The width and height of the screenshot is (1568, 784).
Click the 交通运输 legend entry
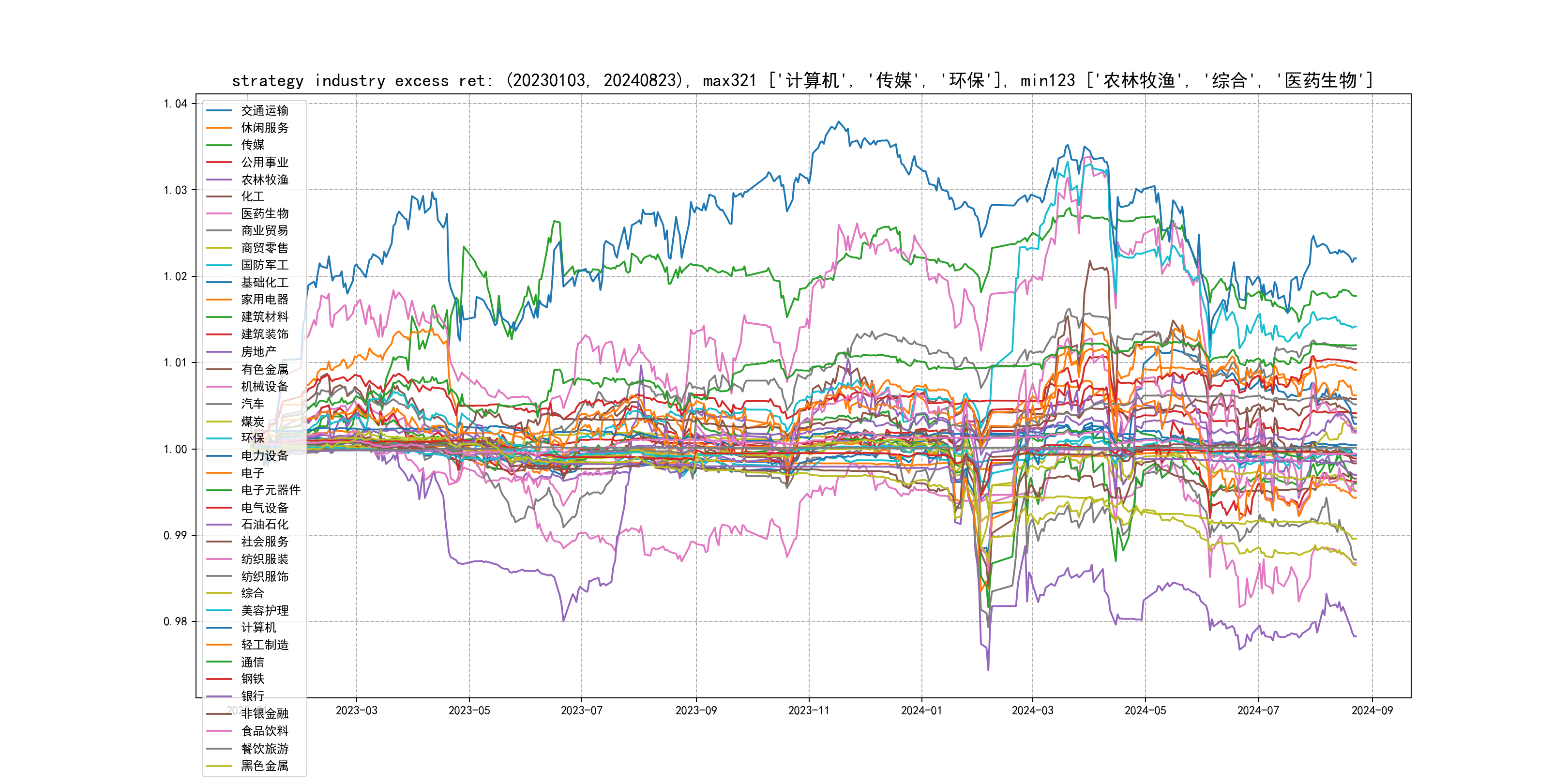[264, 111]
